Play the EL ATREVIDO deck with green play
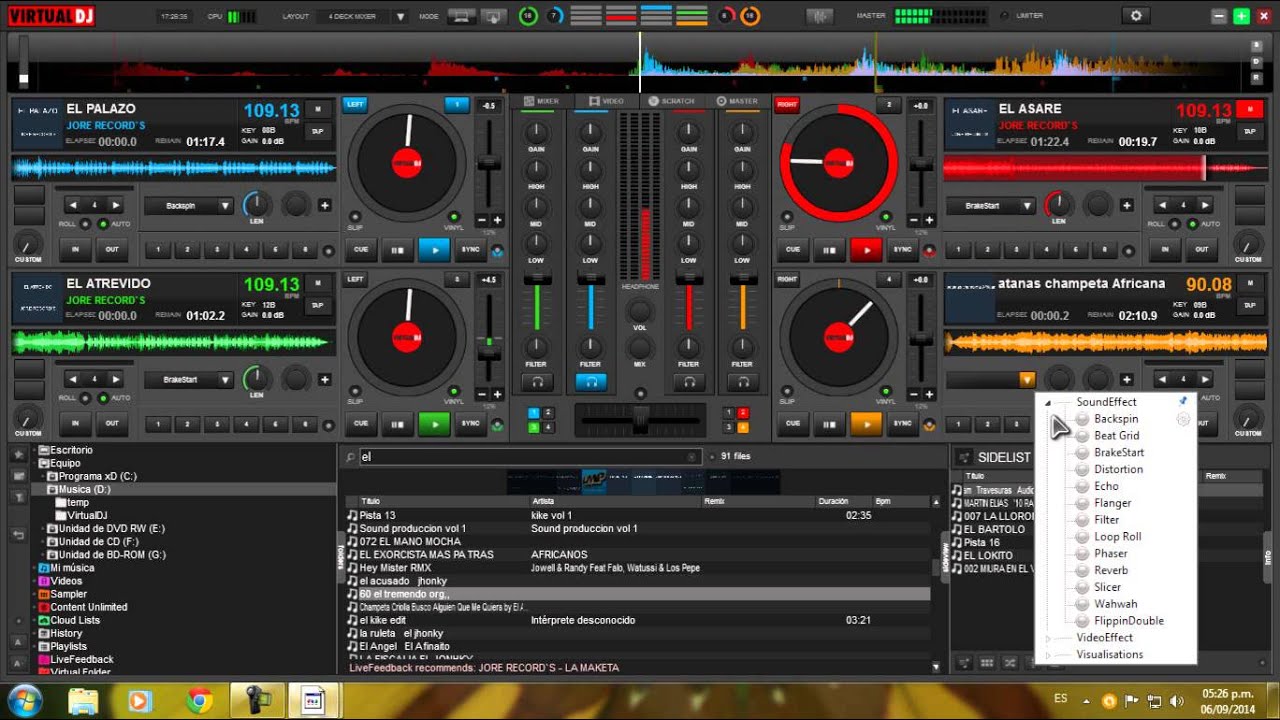The image size is (1280, 720). tap(434, 424)
